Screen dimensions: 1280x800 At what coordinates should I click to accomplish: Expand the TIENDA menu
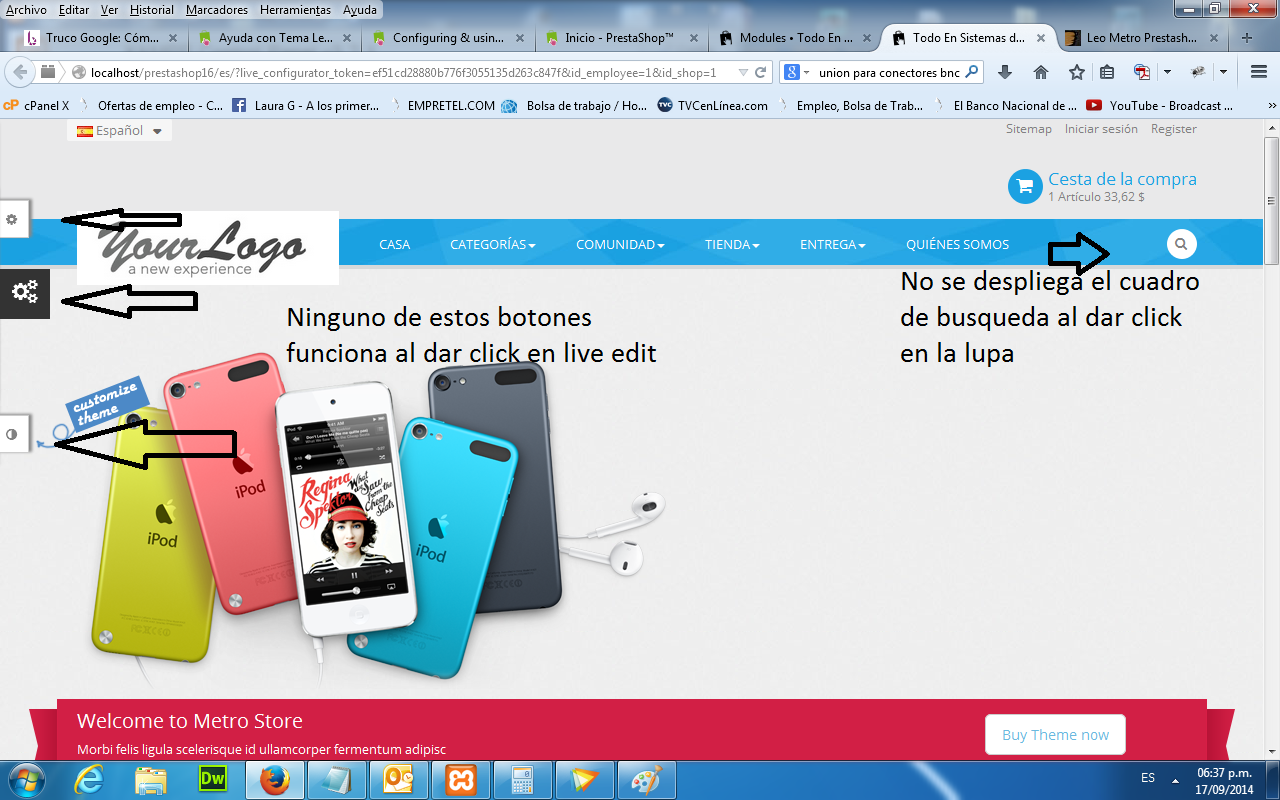732,244
